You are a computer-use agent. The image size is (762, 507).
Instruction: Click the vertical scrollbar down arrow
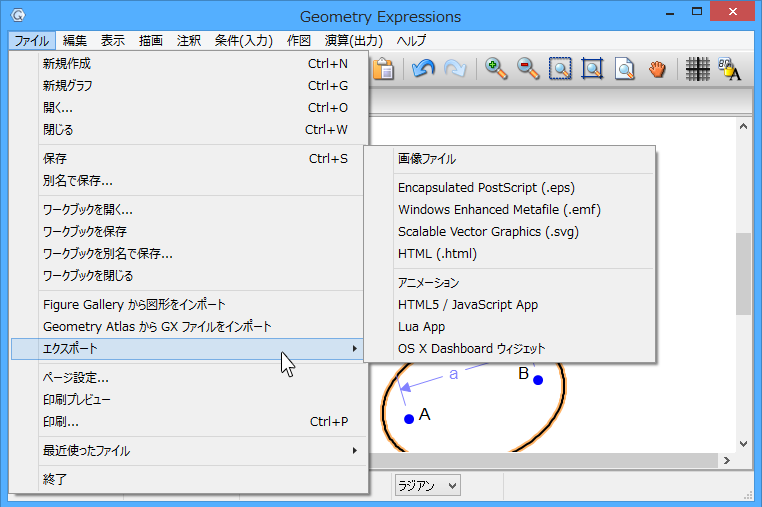[743, 443]
